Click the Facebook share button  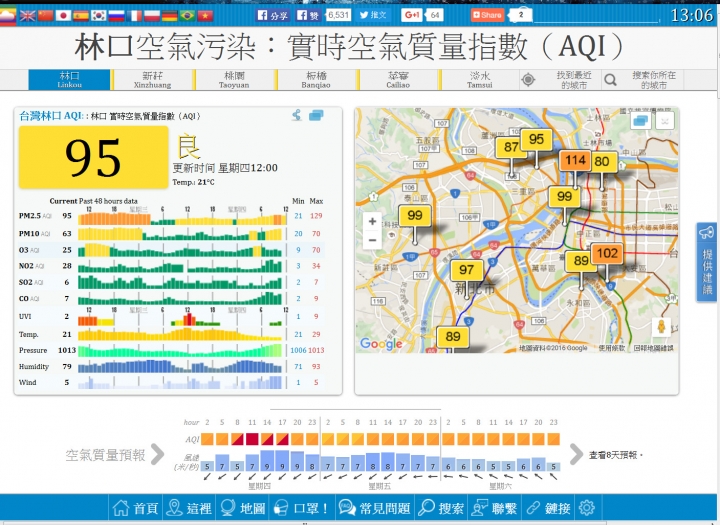(272, 15)
